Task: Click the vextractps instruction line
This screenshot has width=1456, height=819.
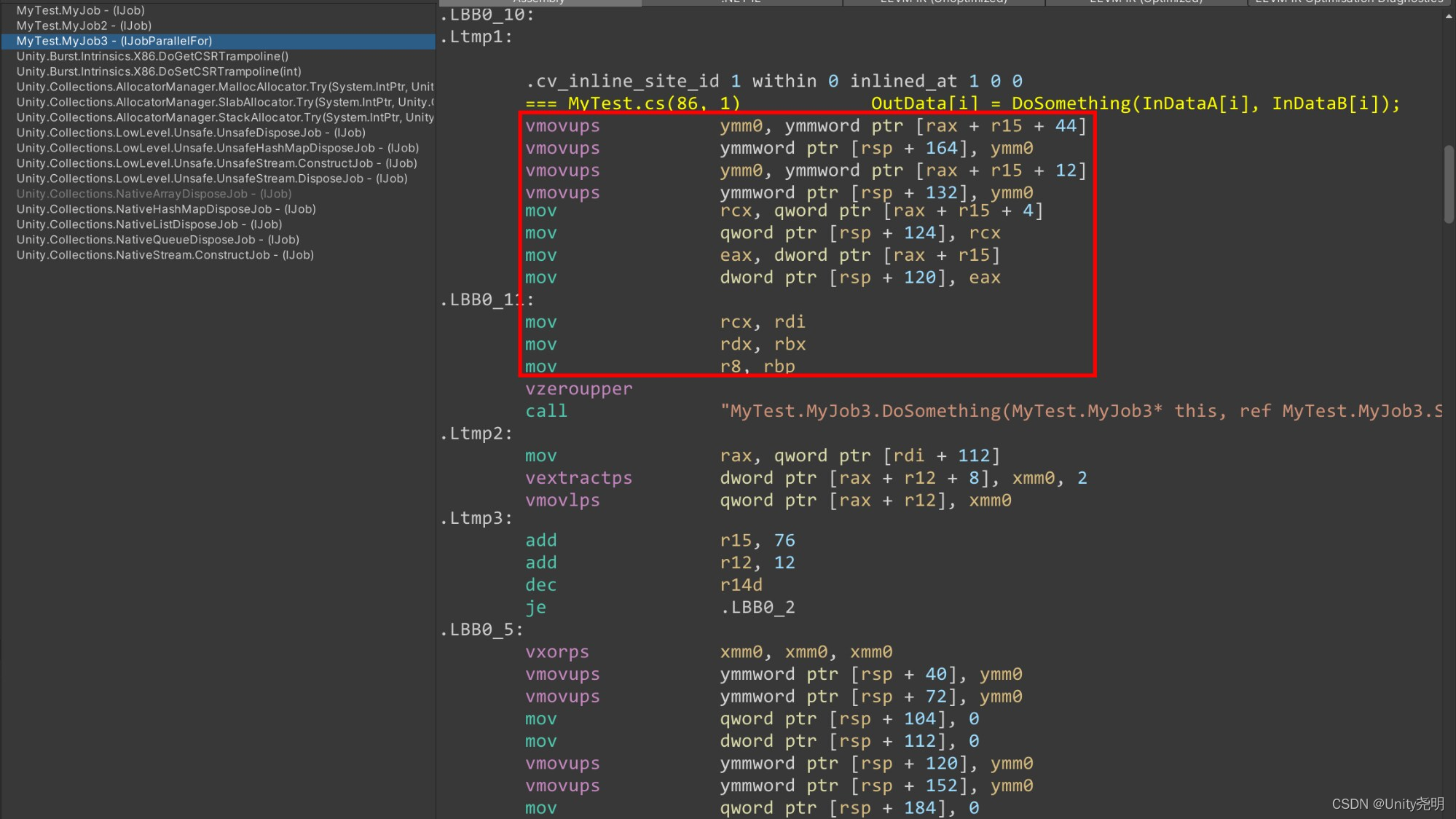Action: coord(806,478)
